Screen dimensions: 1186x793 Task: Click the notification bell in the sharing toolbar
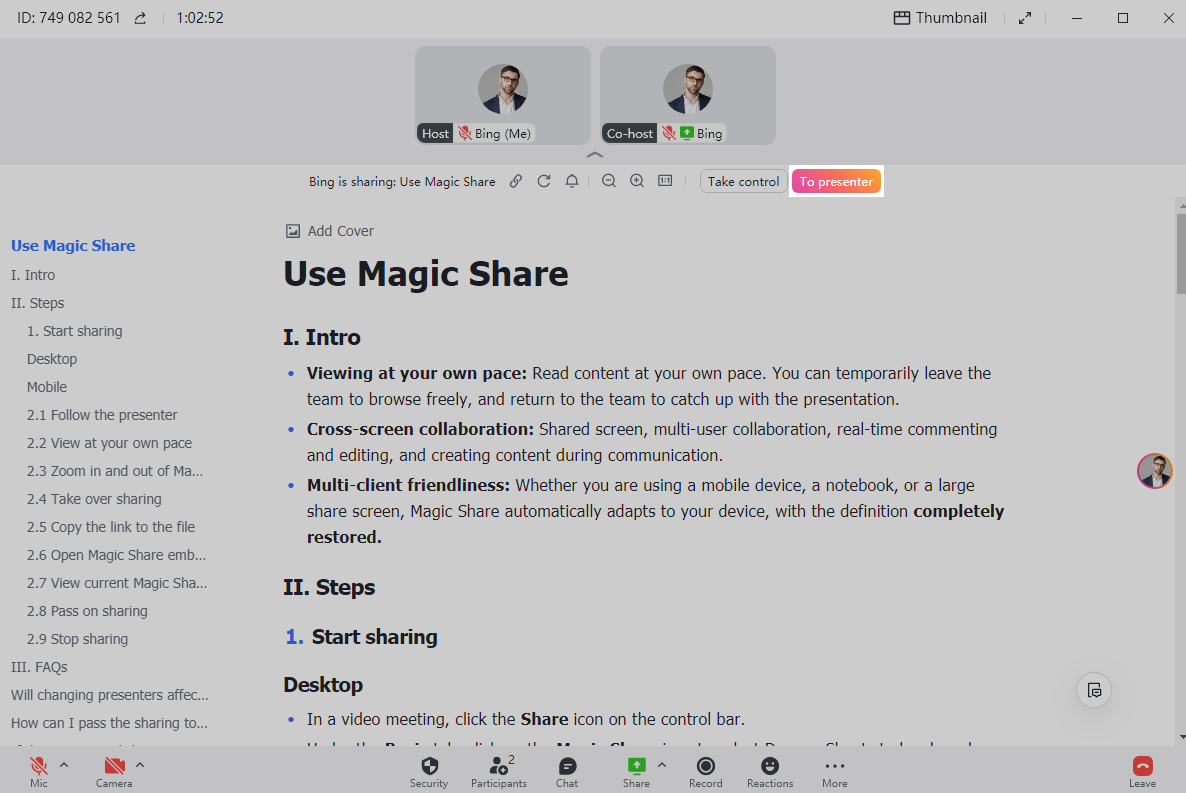pos(571,181)
